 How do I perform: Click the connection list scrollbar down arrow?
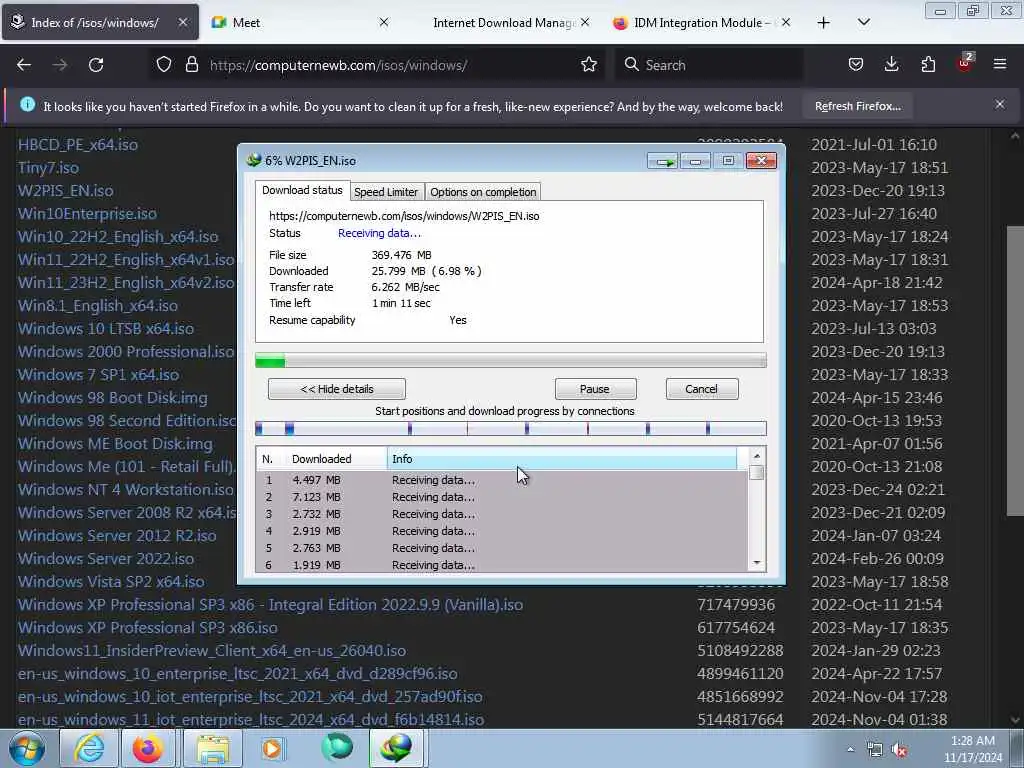click(x=757, y=563)
